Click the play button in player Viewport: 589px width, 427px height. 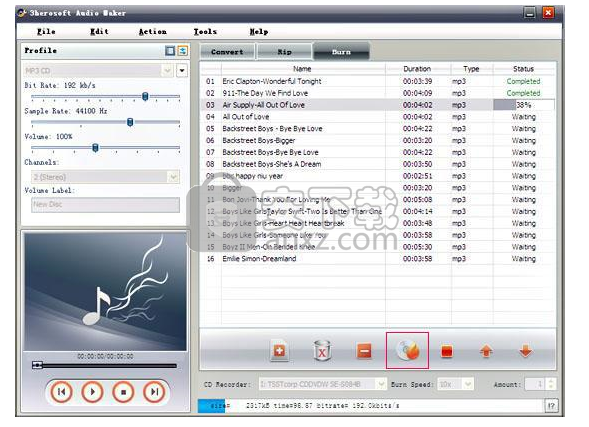pyautogui.click(x=92, y=392)
